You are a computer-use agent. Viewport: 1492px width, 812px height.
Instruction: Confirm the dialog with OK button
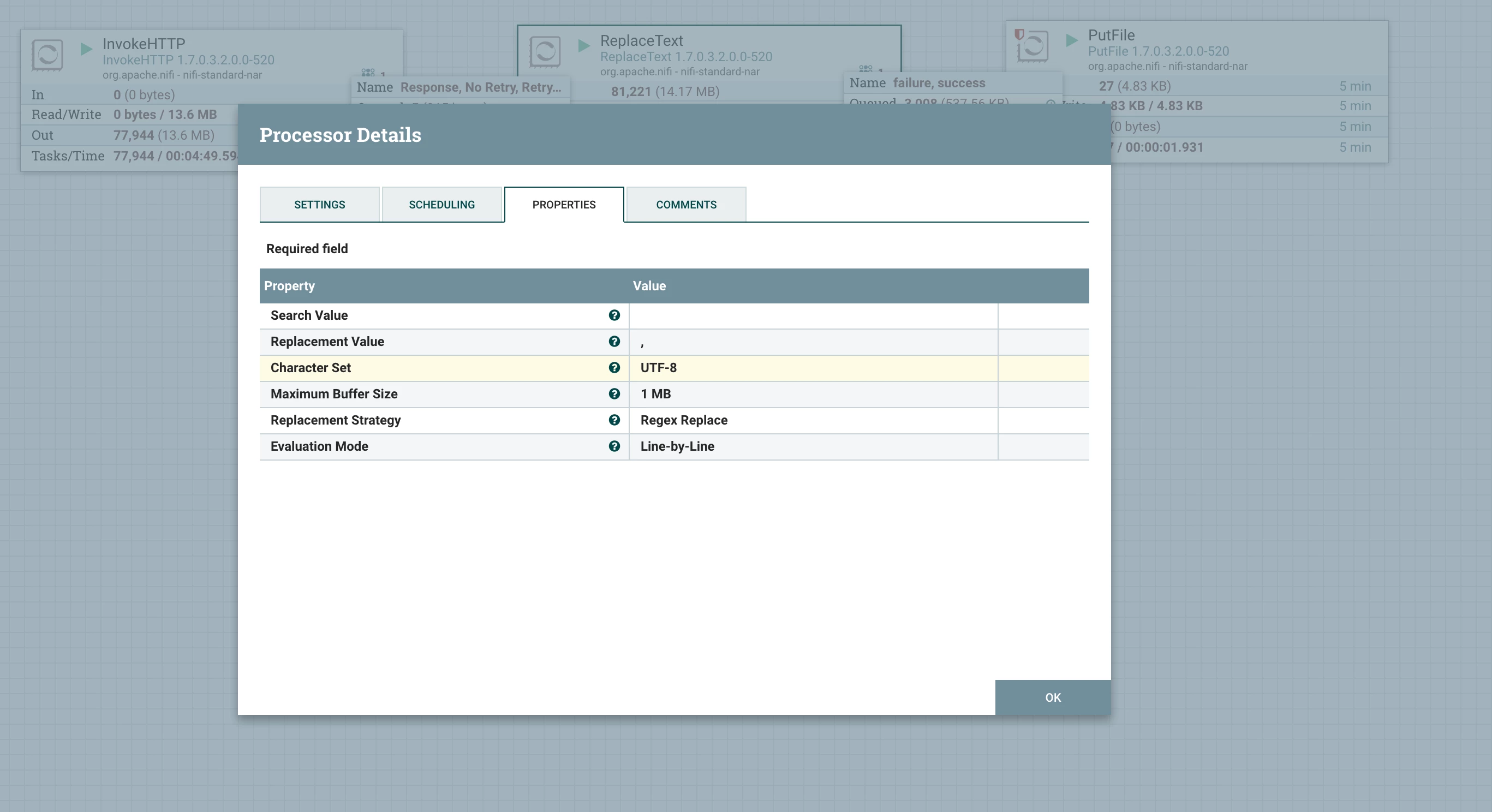click(x=1052, y=697)
